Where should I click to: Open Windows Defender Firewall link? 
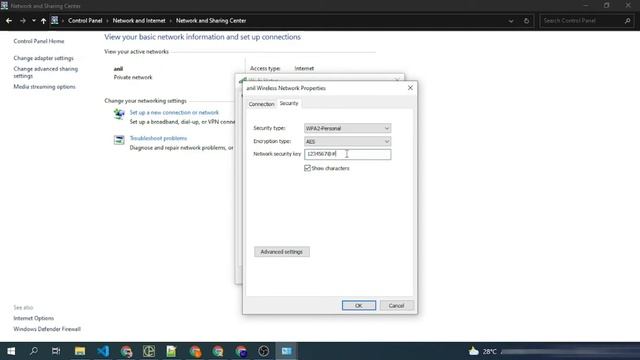[47, 329]
